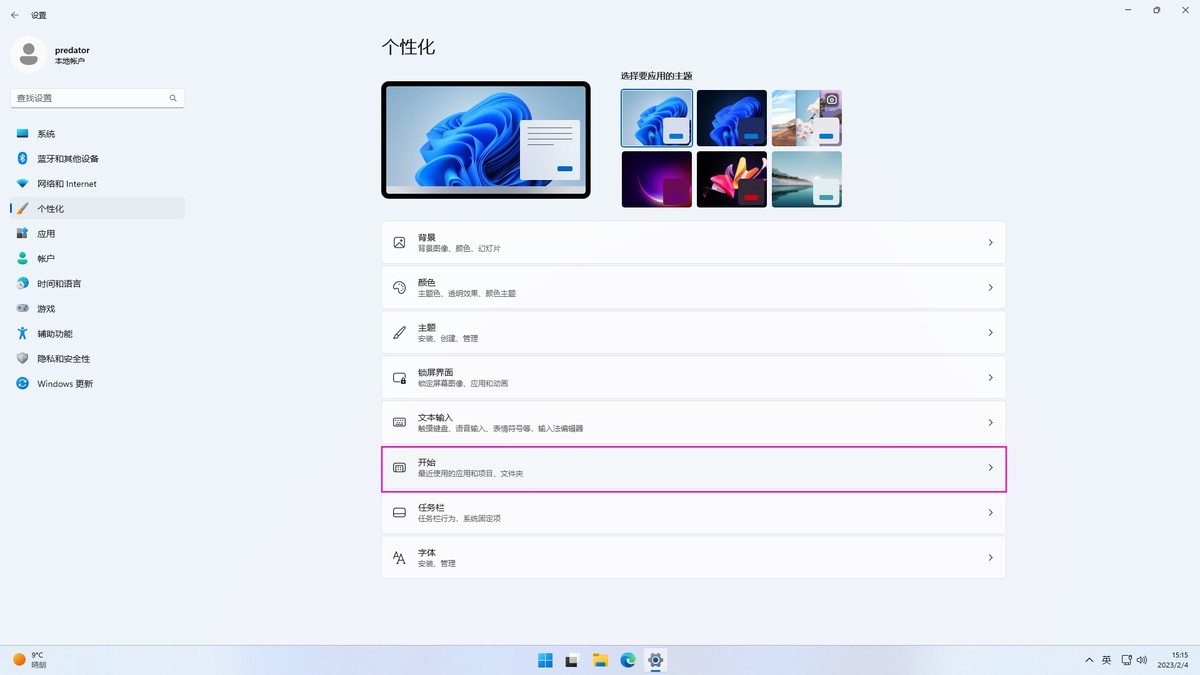Go to the 游戏 (Gaming) settings
The height and width of the screenshot is (675, 1200).
pyautogui.click(x=45, y=308)
